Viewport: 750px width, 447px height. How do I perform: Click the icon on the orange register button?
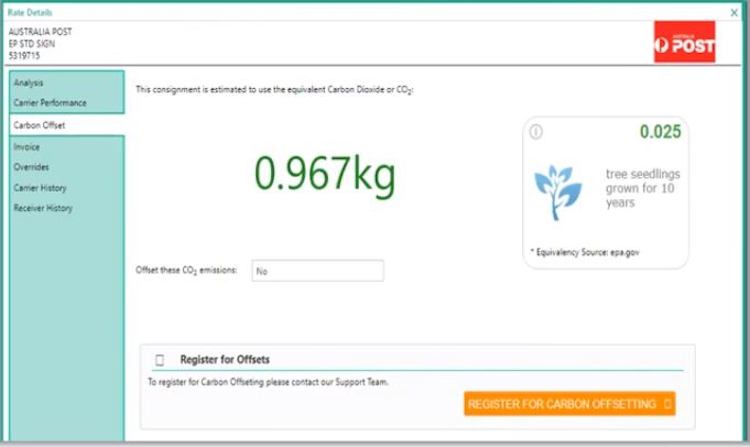click(667, 404)
